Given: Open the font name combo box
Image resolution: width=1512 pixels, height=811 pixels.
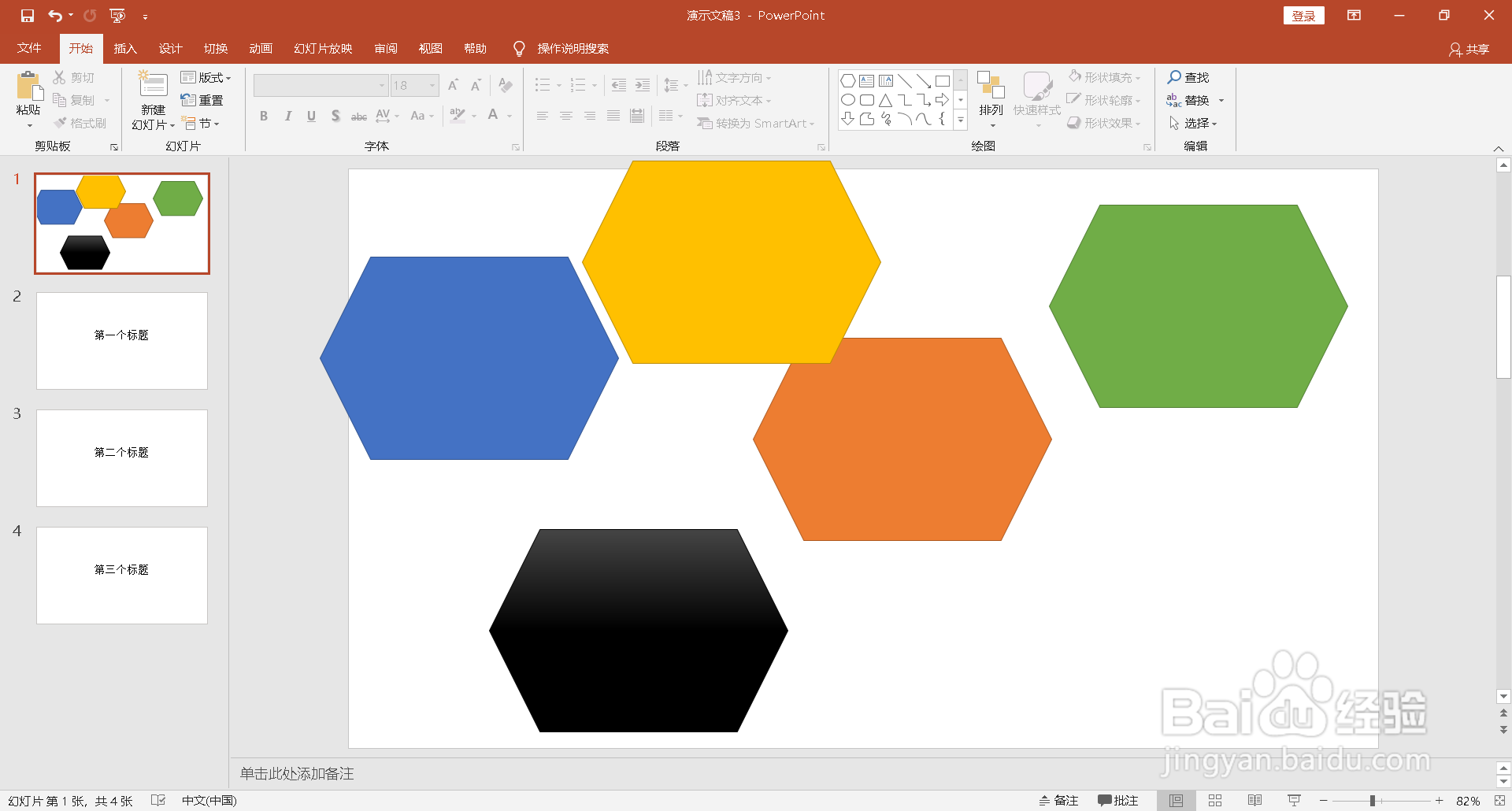Looking at the screenshot, I should click(321, 85).
